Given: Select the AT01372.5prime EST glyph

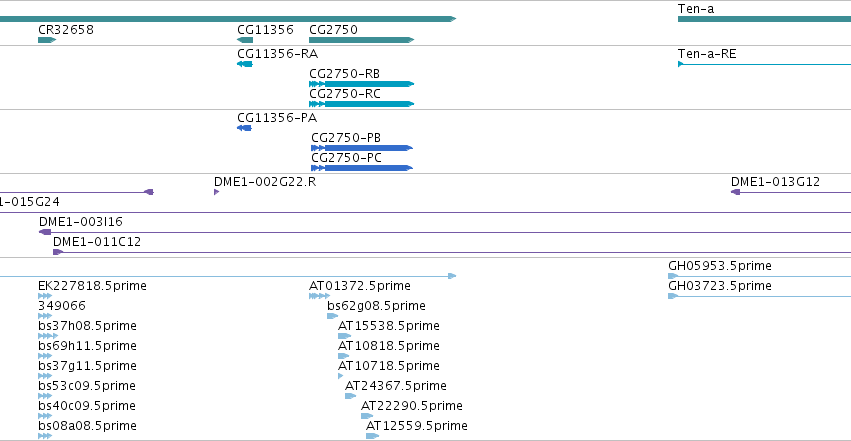Looking at the screenshot, I should coord(319,296).
